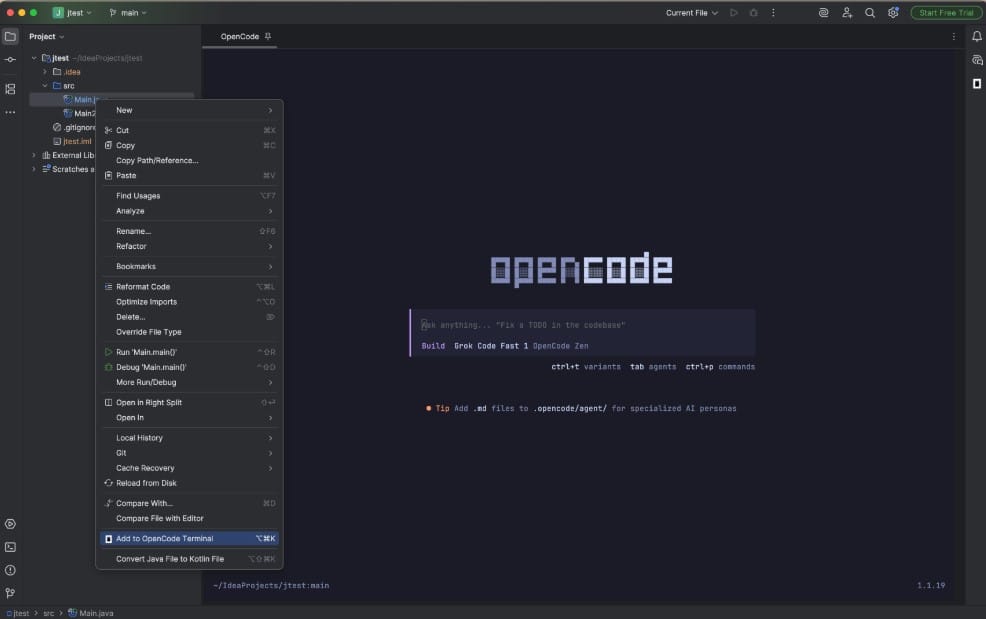
Task: Show more tool windows ellipsis
Action: click(x=10, y=112)
